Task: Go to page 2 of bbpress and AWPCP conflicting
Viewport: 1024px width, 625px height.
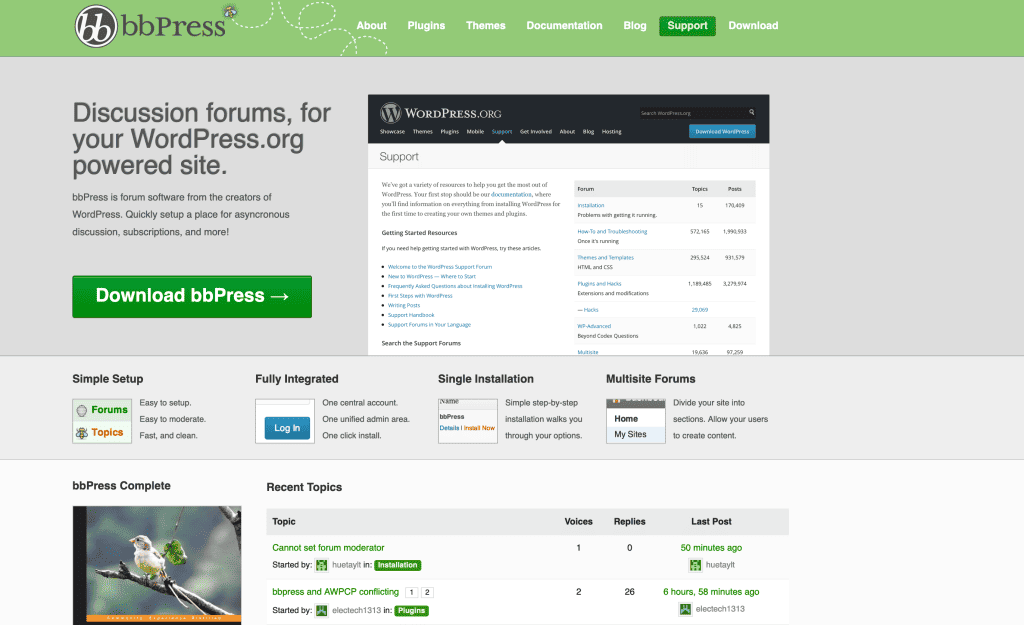Action: [x=429, y=592]
